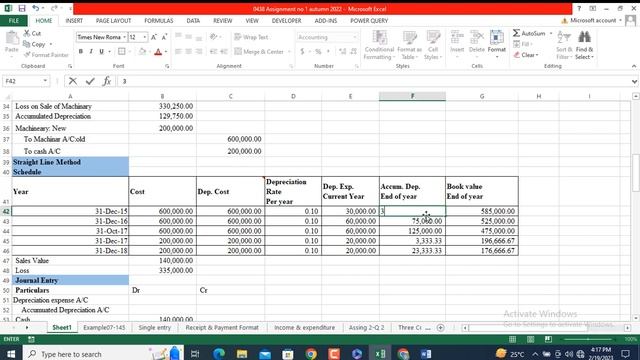The width and height of the screenshot is (640, 360).
Task: Confirm entry with formula bar checkmark
Action: tap(90, 81)
